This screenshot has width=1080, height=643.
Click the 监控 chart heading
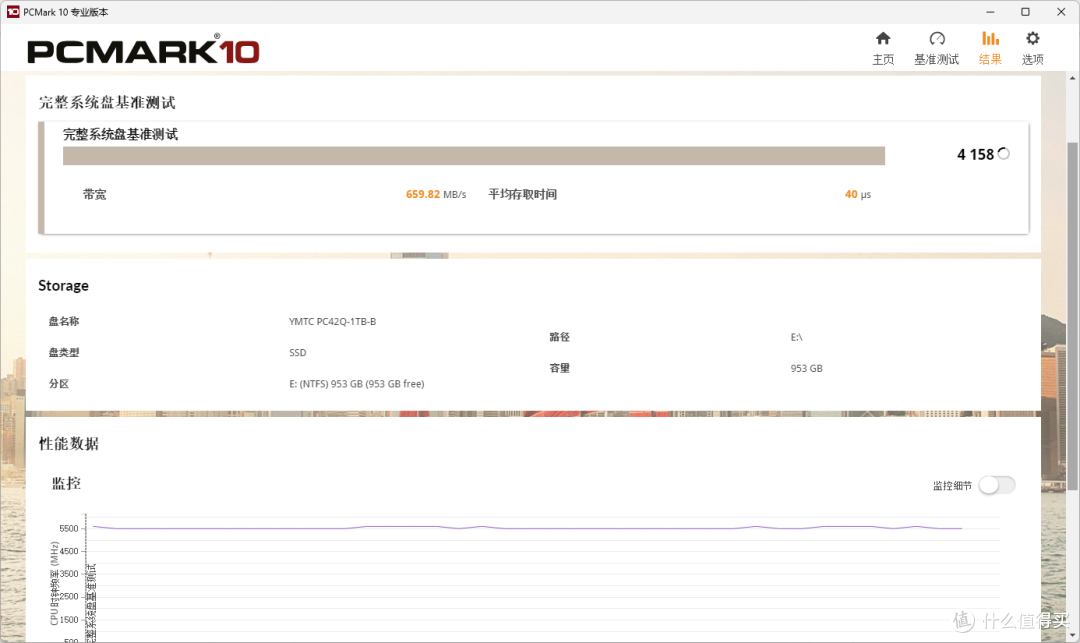click(x=66, y=483)
